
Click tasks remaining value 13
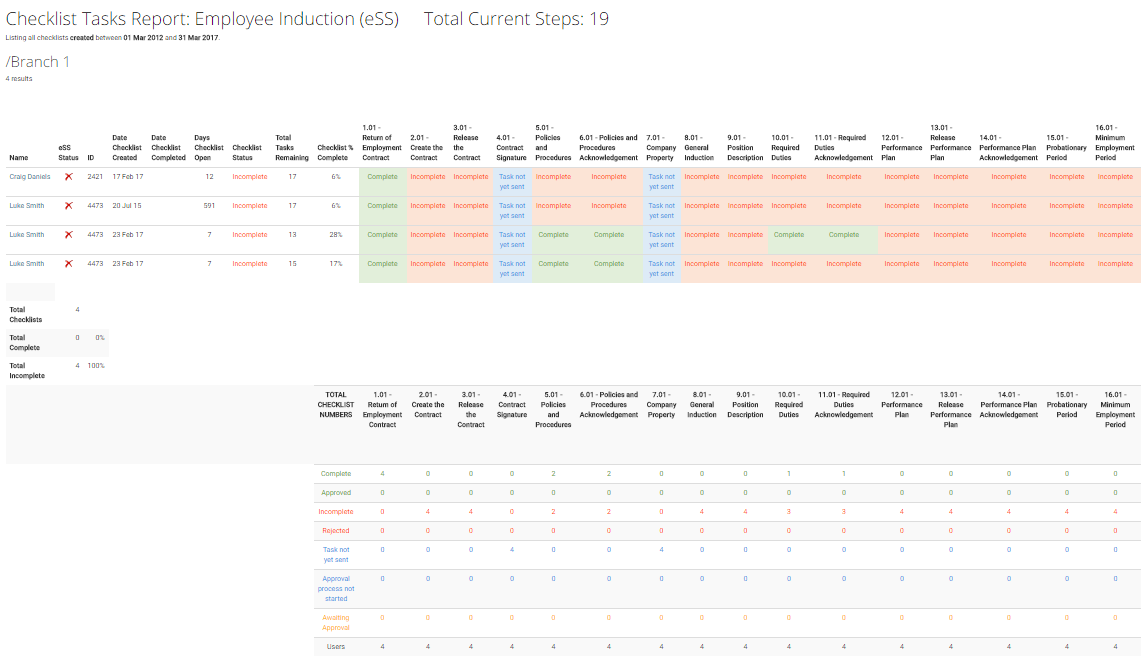coord(293,235)
